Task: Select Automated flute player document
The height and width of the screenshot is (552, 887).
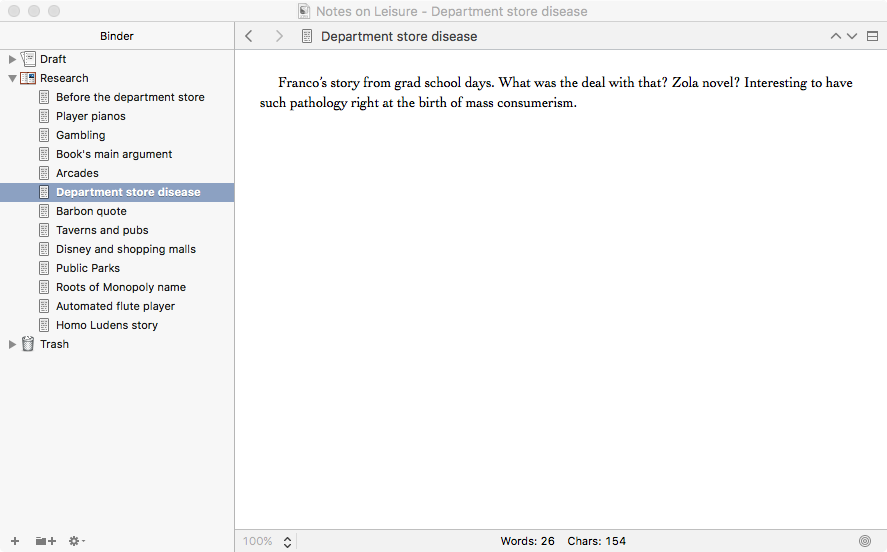Action: [115, 306]
